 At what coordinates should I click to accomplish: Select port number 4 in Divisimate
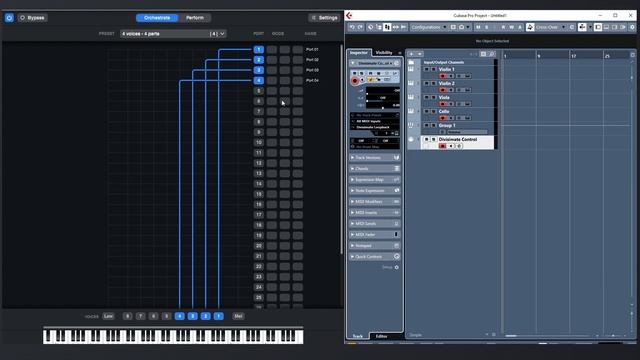(258, 80)
